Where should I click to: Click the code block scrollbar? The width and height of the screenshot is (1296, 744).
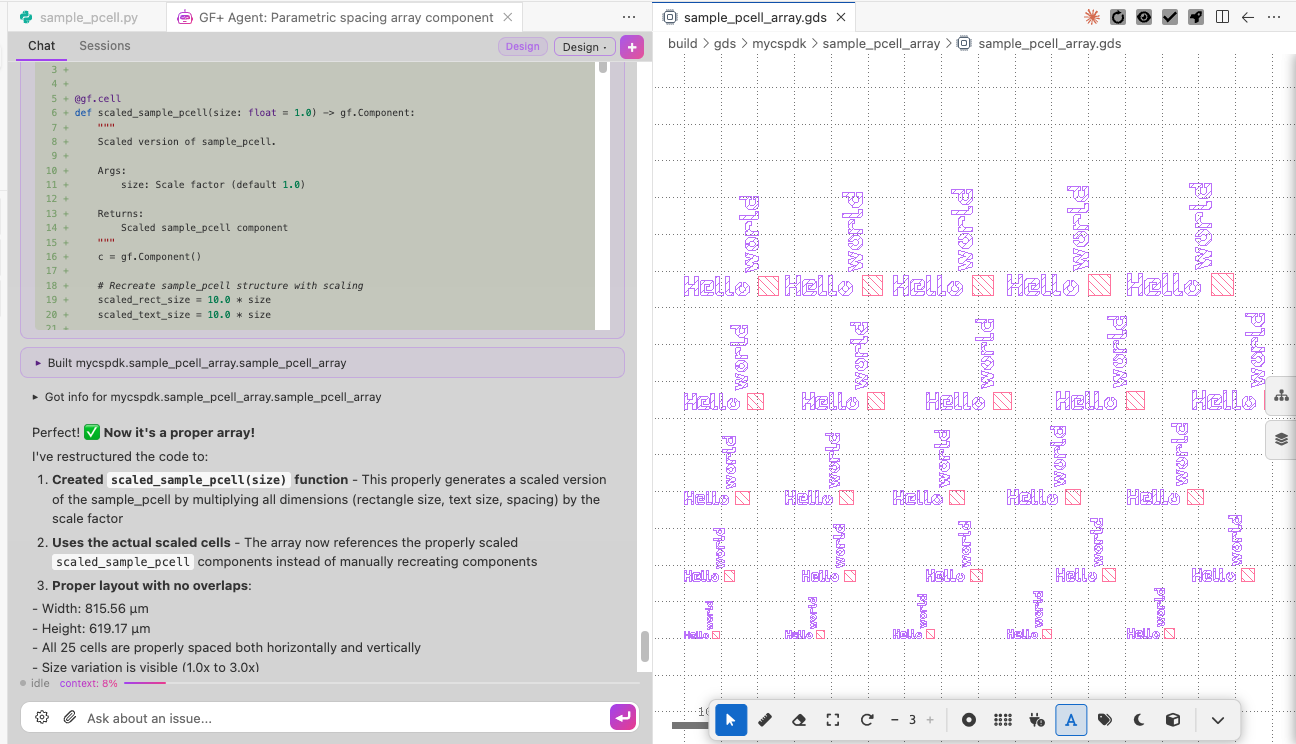pyautogui.click(x=603, y=67)
